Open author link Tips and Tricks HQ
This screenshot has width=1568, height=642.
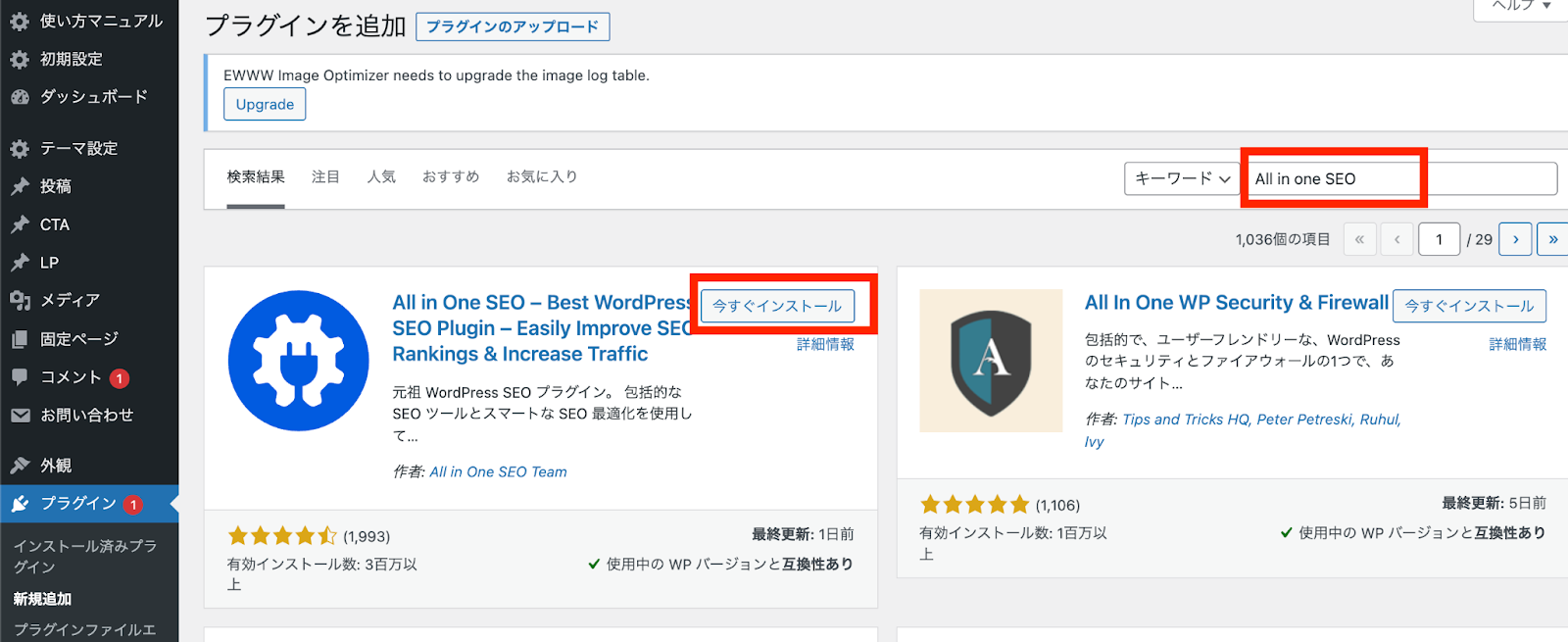1186,420
